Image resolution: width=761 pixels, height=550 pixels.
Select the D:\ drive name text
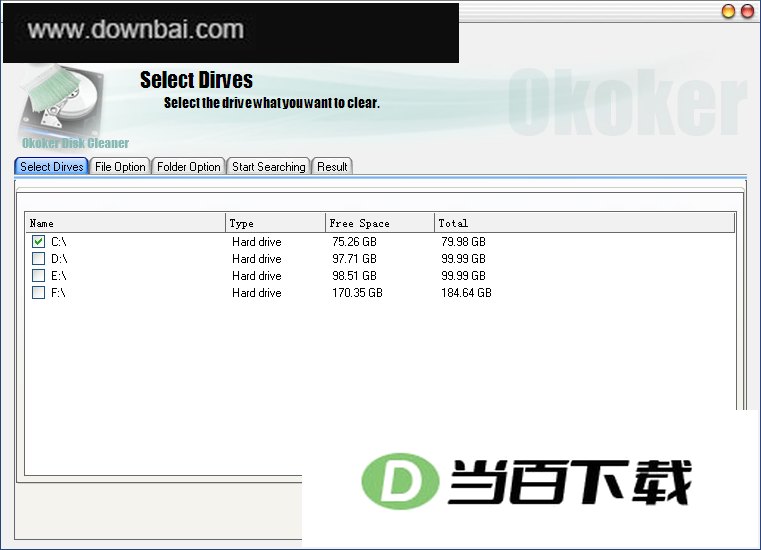coord(59,259)
